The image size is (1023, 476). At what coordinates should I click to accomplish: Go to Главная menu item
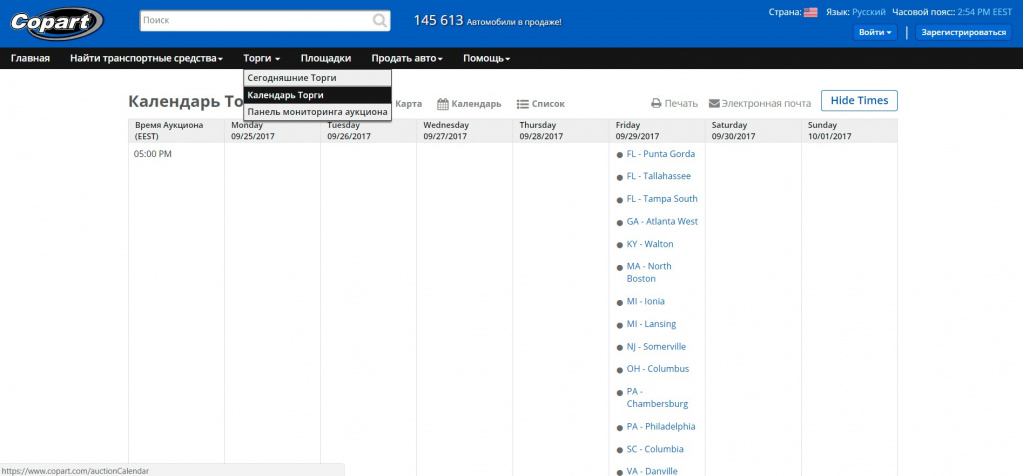[30, 58]
